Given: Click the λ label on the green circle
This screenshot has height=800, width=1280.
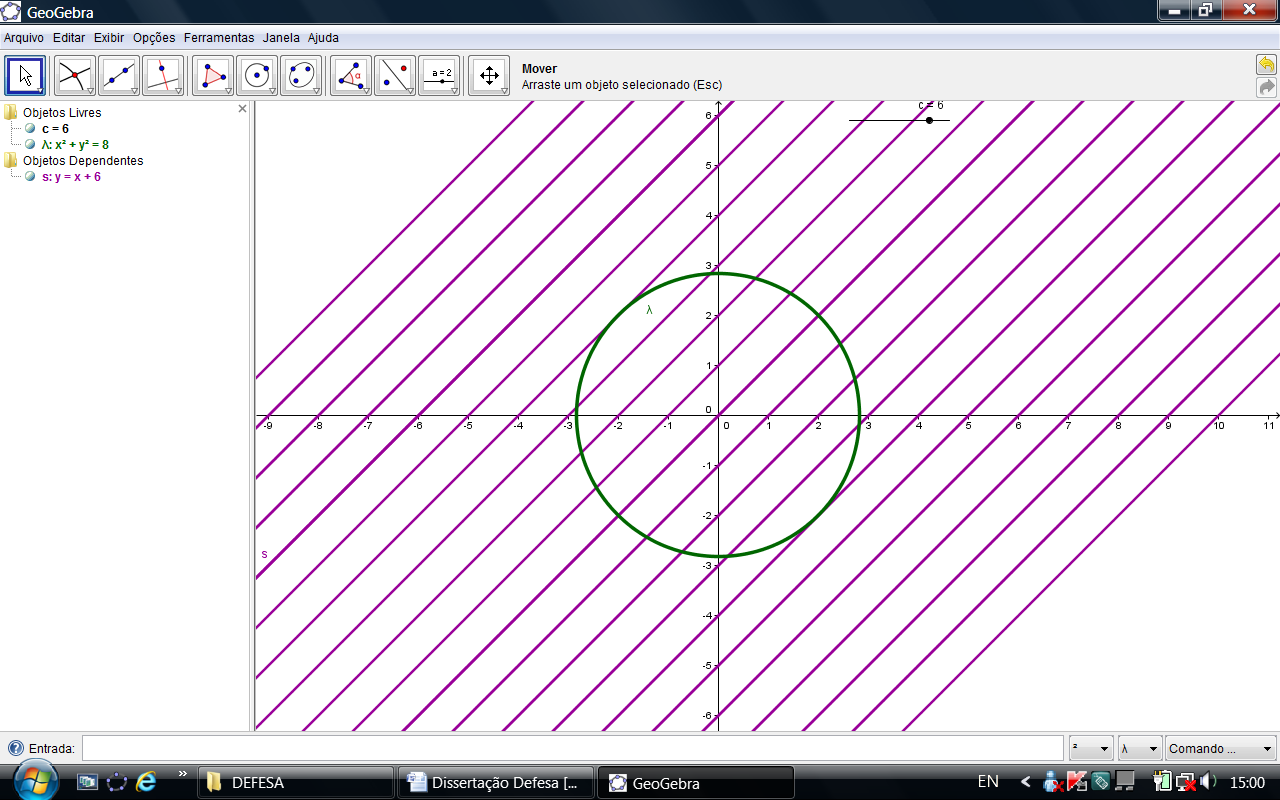Looking at the screenshot, I should (649, 310).
